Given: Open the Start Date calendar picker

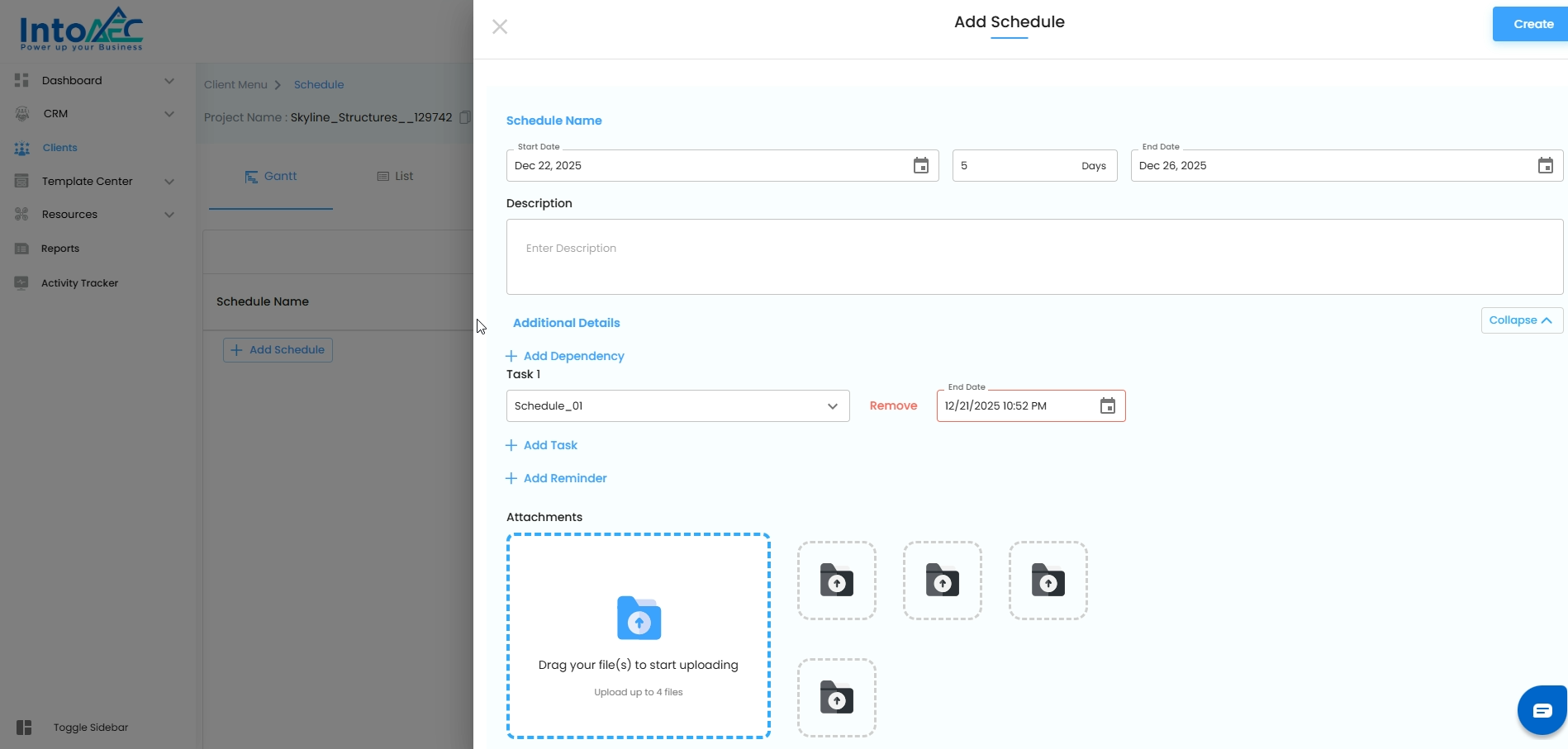Looking at the screenshot, I should coord(920,166).
